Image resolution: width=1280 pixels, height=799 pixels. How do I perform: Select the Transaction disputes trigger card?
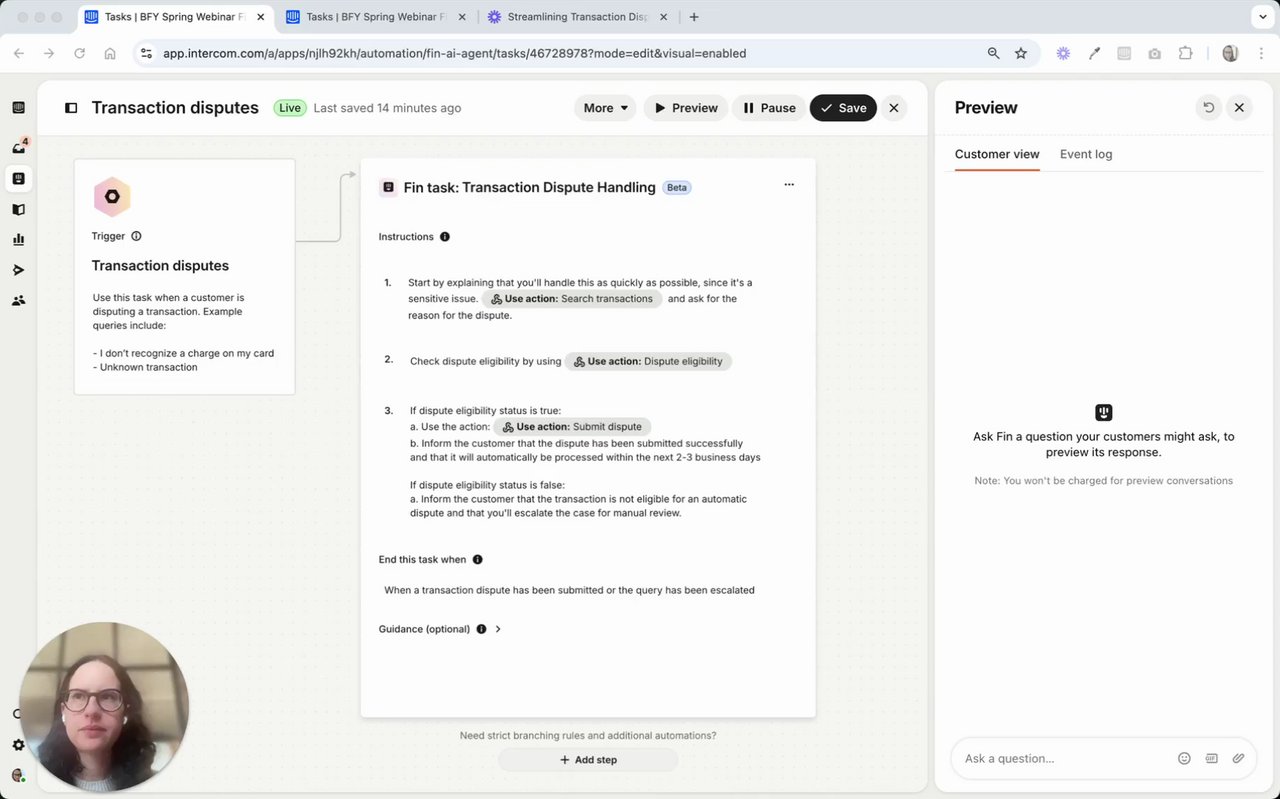pos(184,277)
